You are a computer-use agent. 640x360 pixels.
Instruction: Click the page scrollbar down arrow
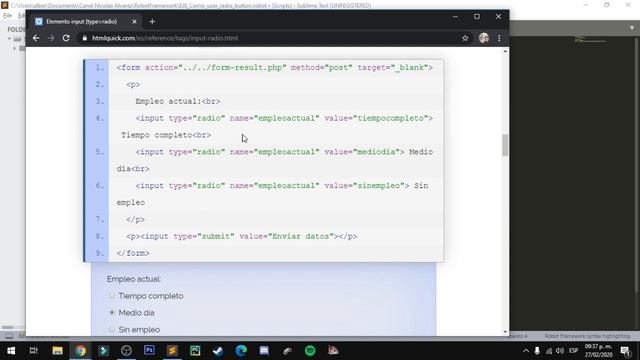506,332
